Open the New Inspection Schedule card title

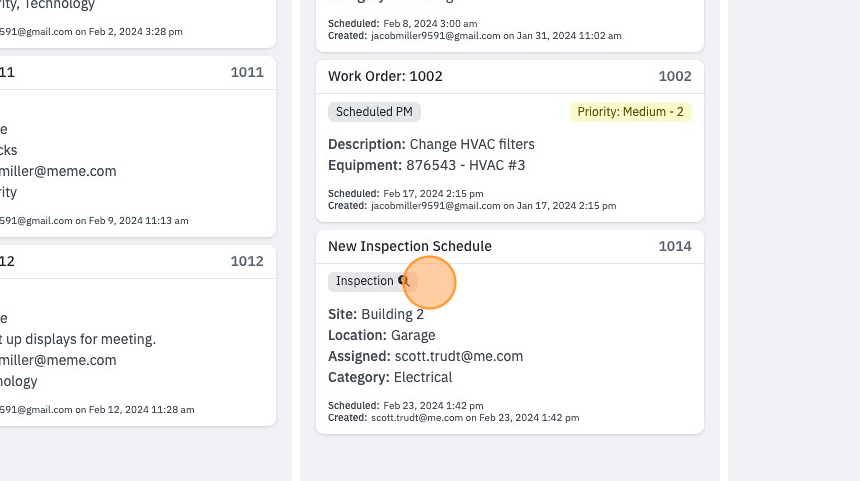(410, 246)
